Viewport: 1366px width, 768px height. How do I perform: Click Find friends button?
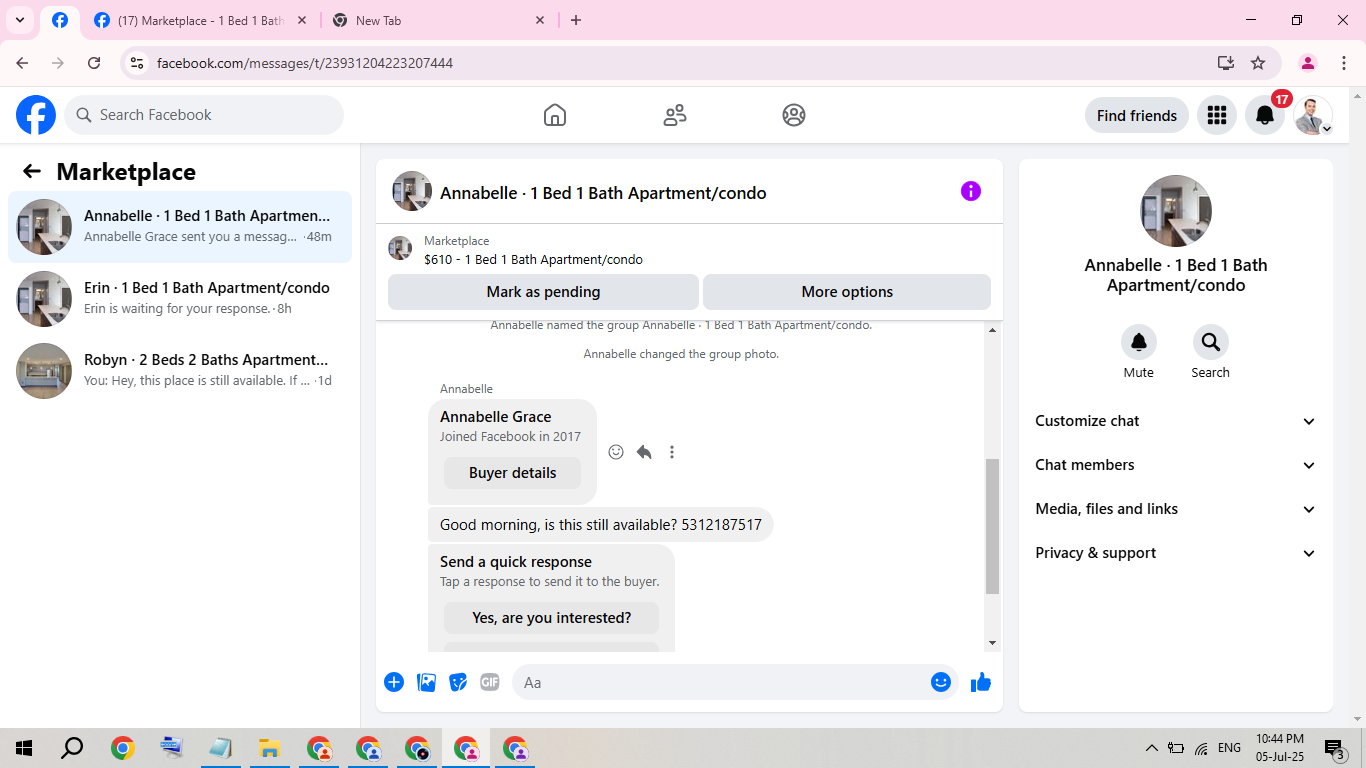(1137, 115)
